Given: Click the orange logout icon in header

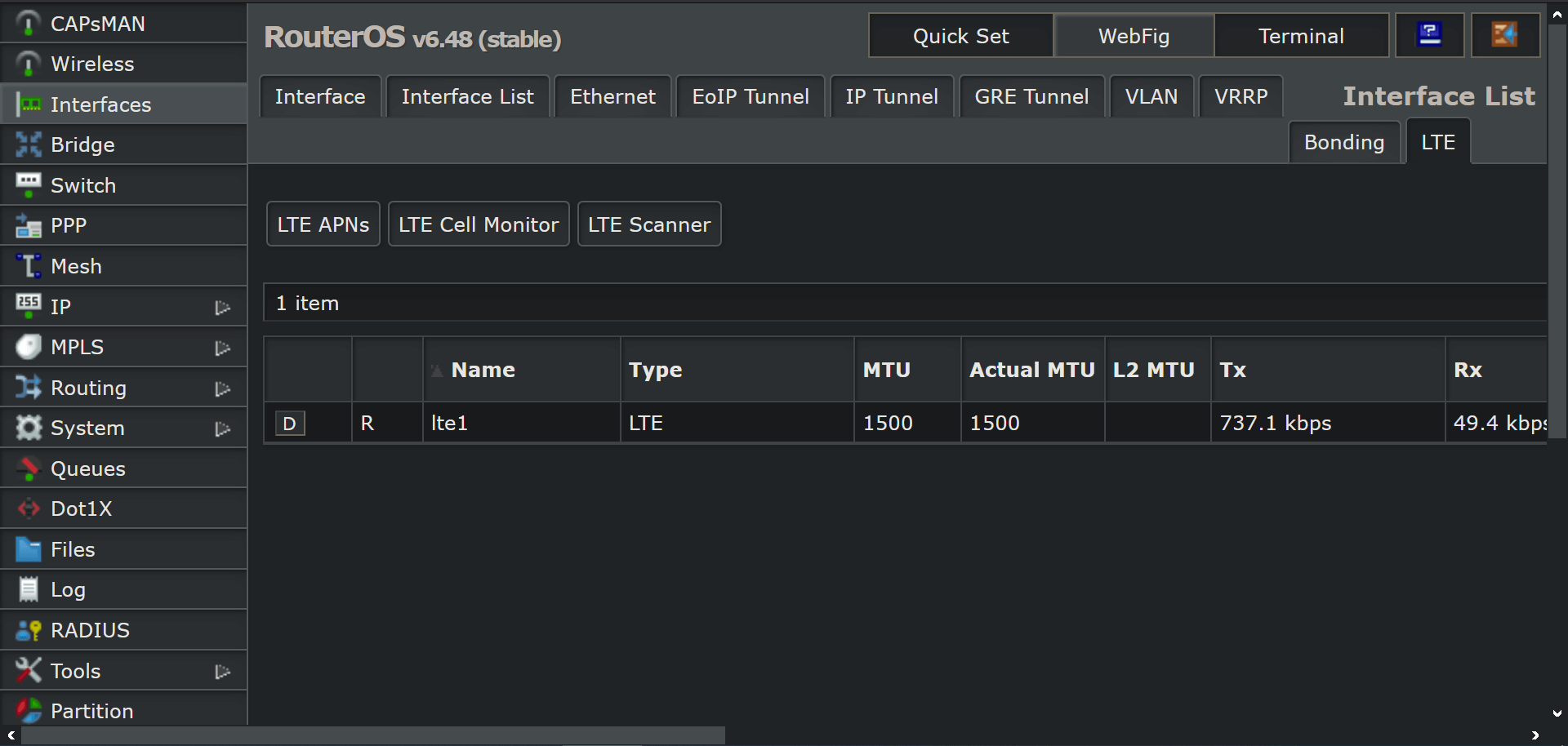Looking at the screenshot, I should [1505, 35].
